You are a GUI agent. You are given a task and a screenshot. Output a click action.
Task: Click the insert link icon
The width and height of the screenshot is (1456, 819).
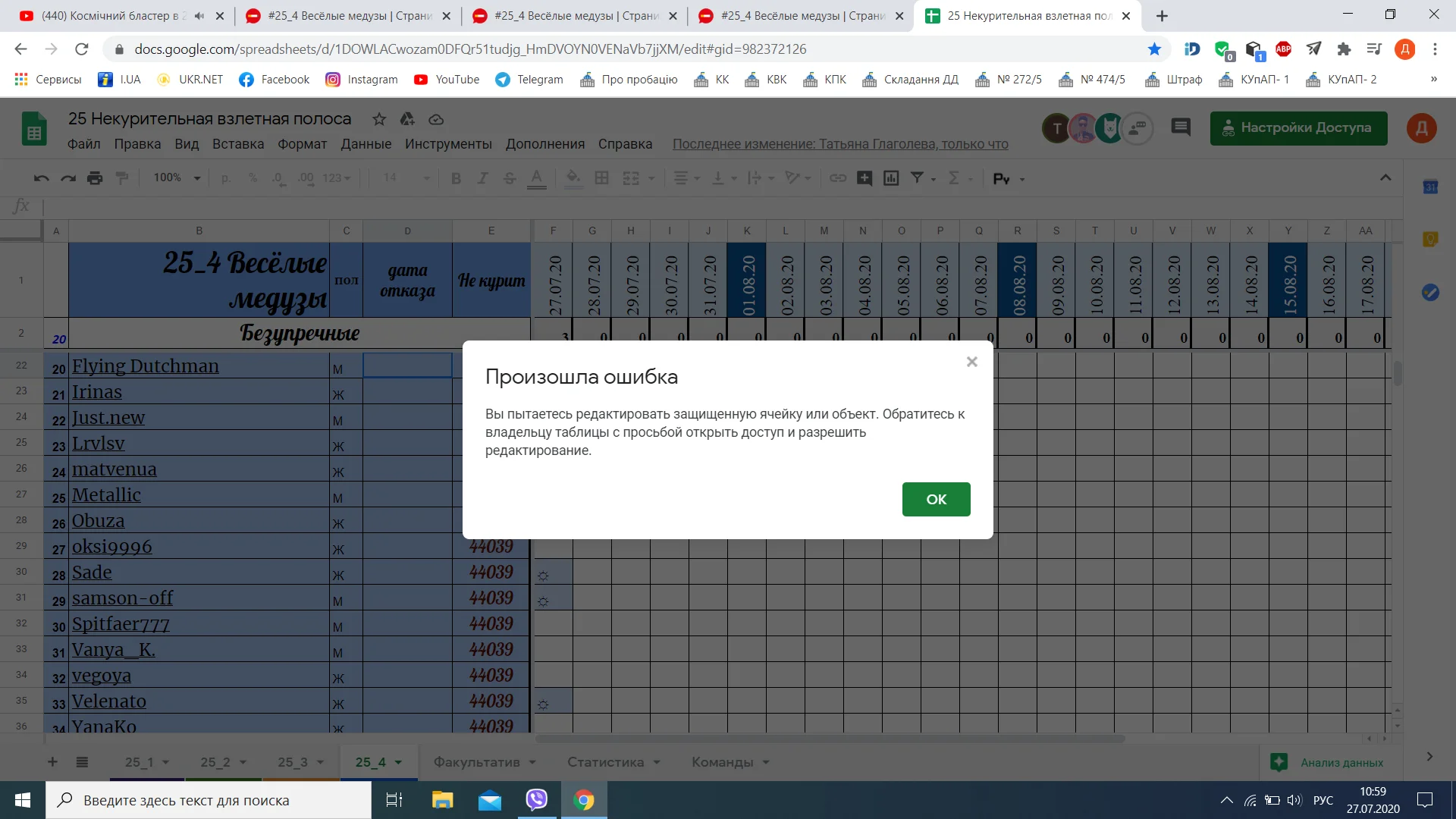837,178
